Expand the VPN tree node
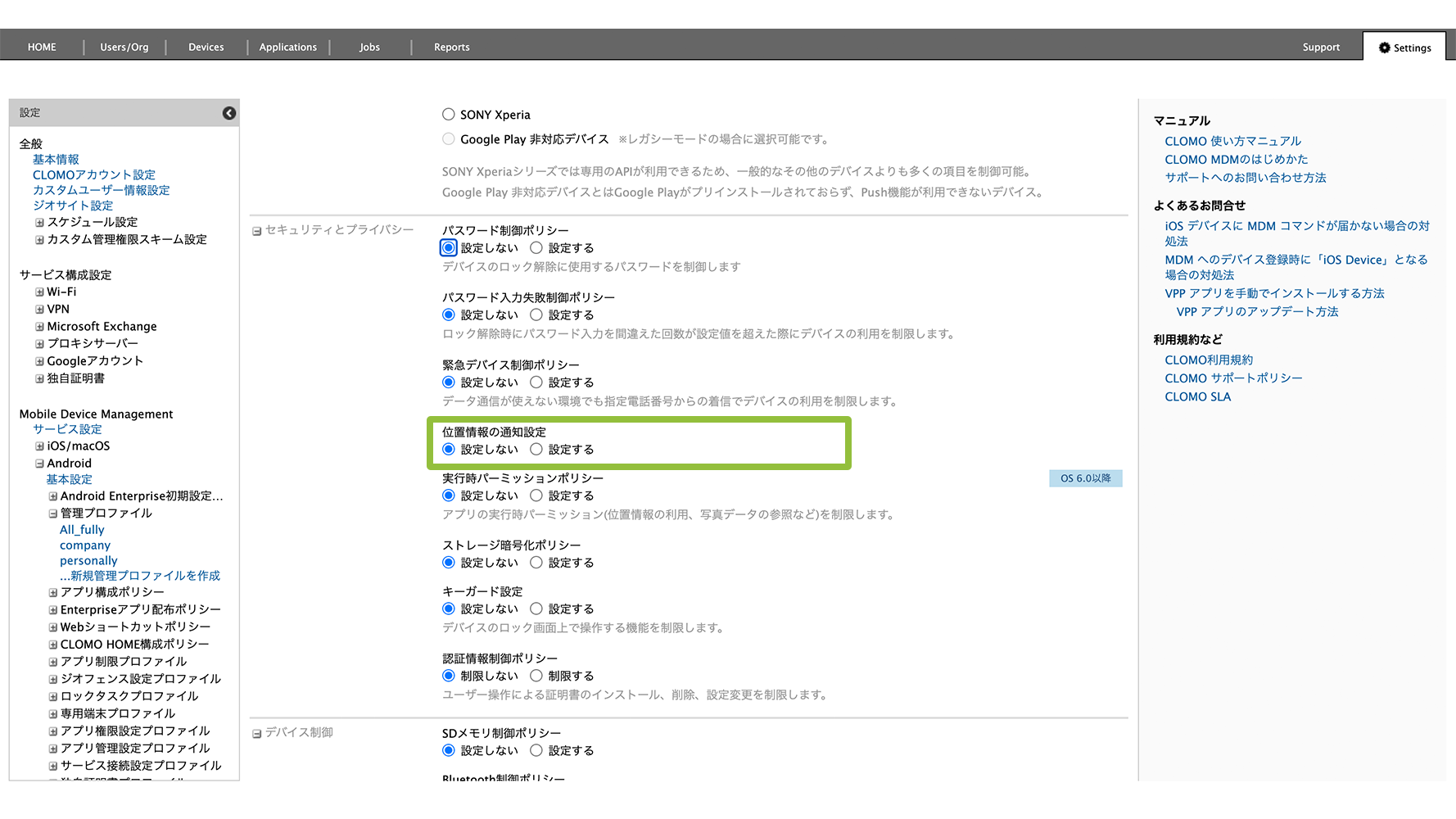Viewport: 1456px width, 819px height. 39,310
